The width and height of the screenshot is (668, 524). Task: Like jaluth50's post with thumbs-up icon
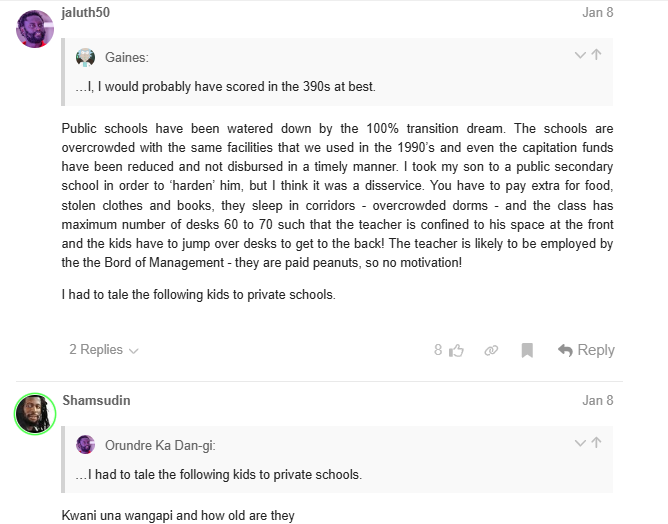coord(457,350)
